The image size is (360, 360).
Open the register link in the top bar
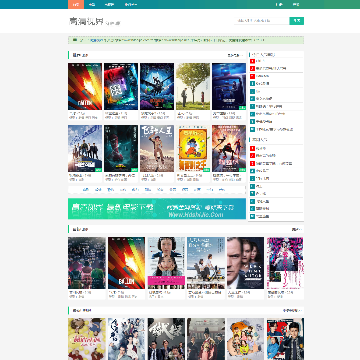[x=296, y=4]
